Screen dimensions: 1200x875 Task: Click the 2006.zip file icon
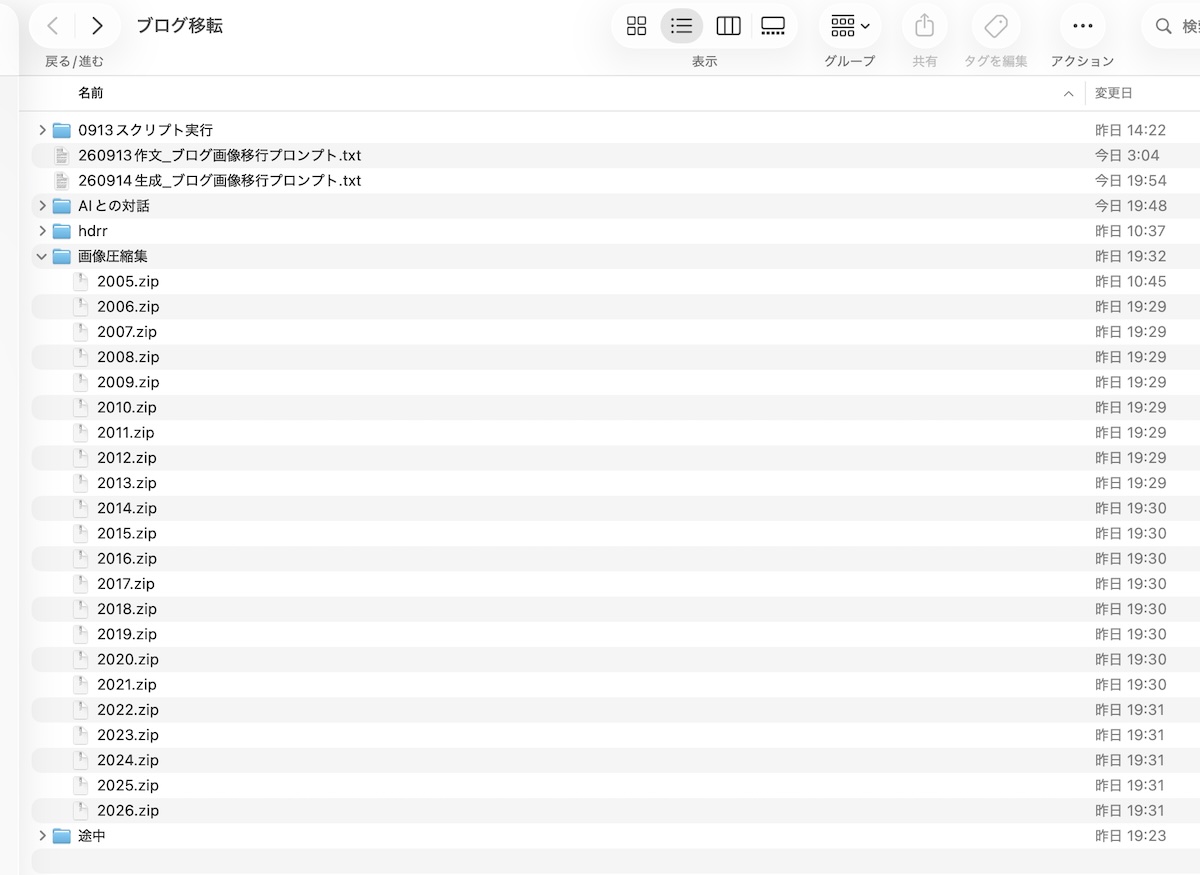click(x=80, y=306)
